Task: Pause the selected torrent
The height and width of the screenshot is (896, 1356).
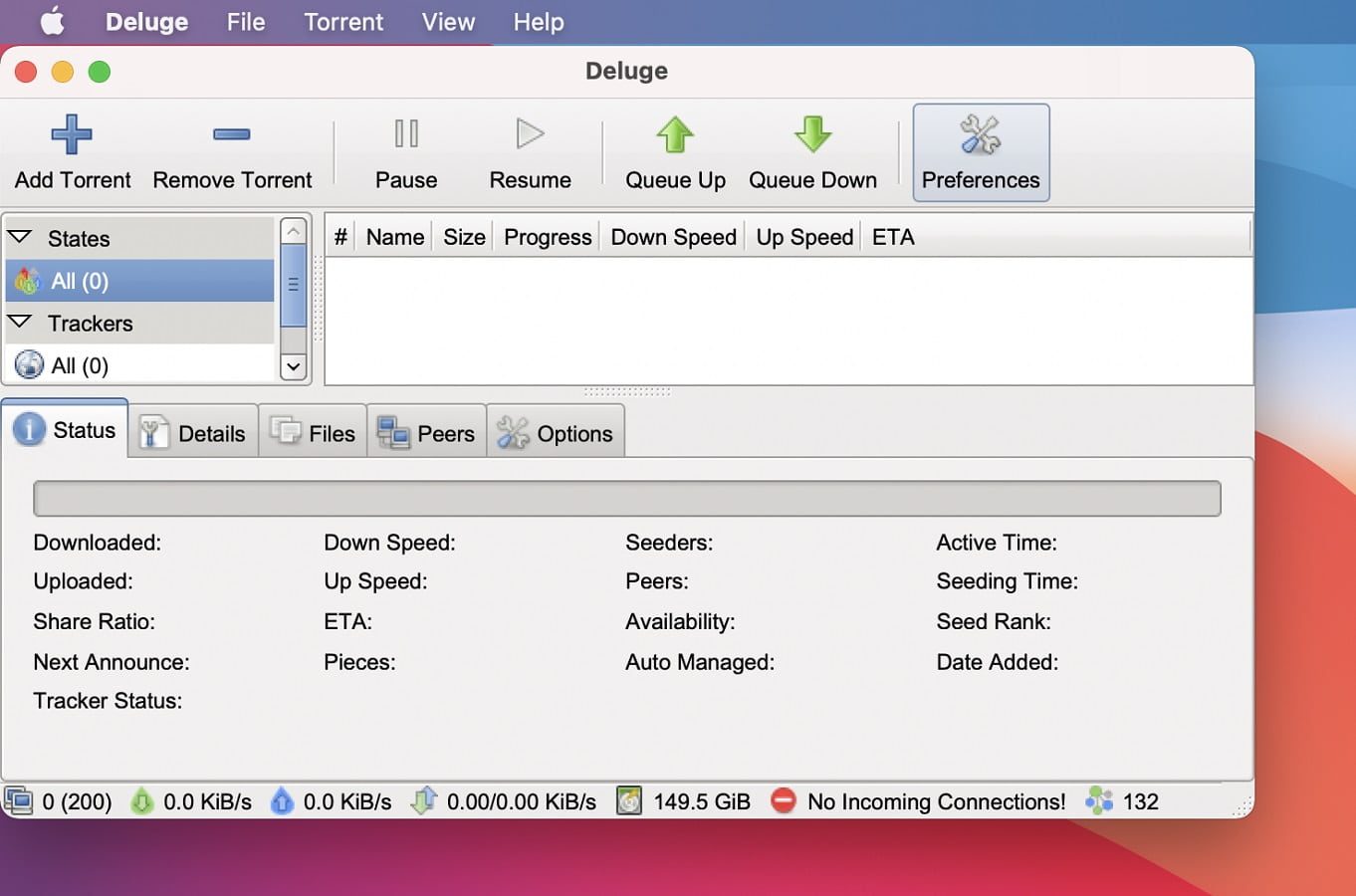Action: (x=406, y=134)
